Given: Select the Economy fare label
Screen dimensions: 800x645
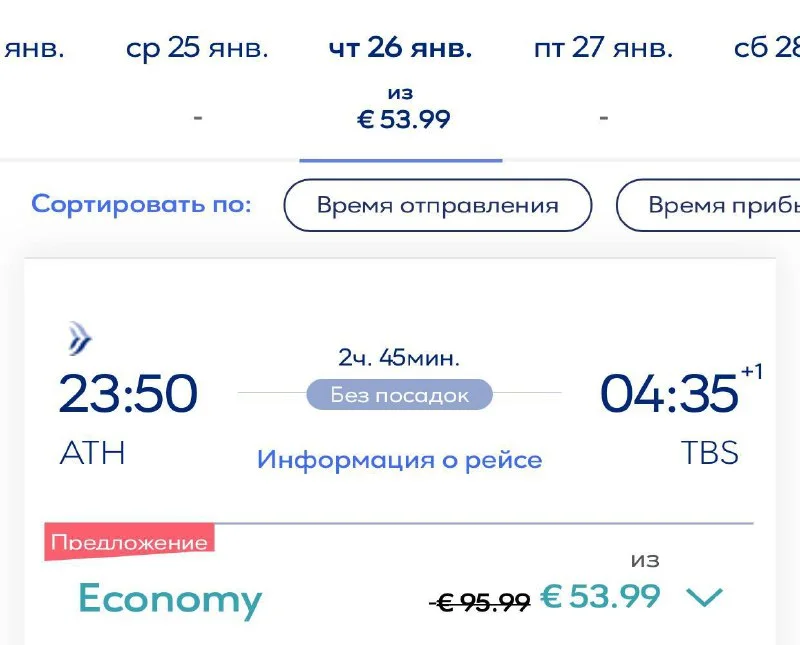Looking at the screenshot, I should click(x=170, y=599).
